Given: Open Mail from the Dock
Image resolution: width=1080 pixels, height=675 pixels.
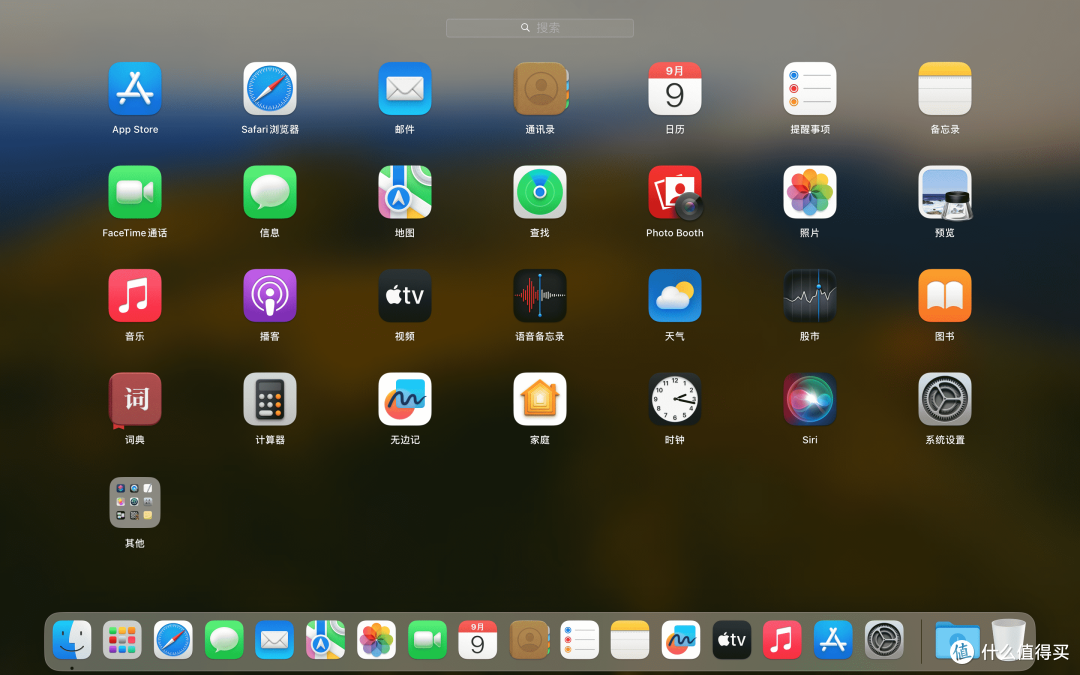Looking at the screenshot, I should pyautogui.click(x=274, y=640).
